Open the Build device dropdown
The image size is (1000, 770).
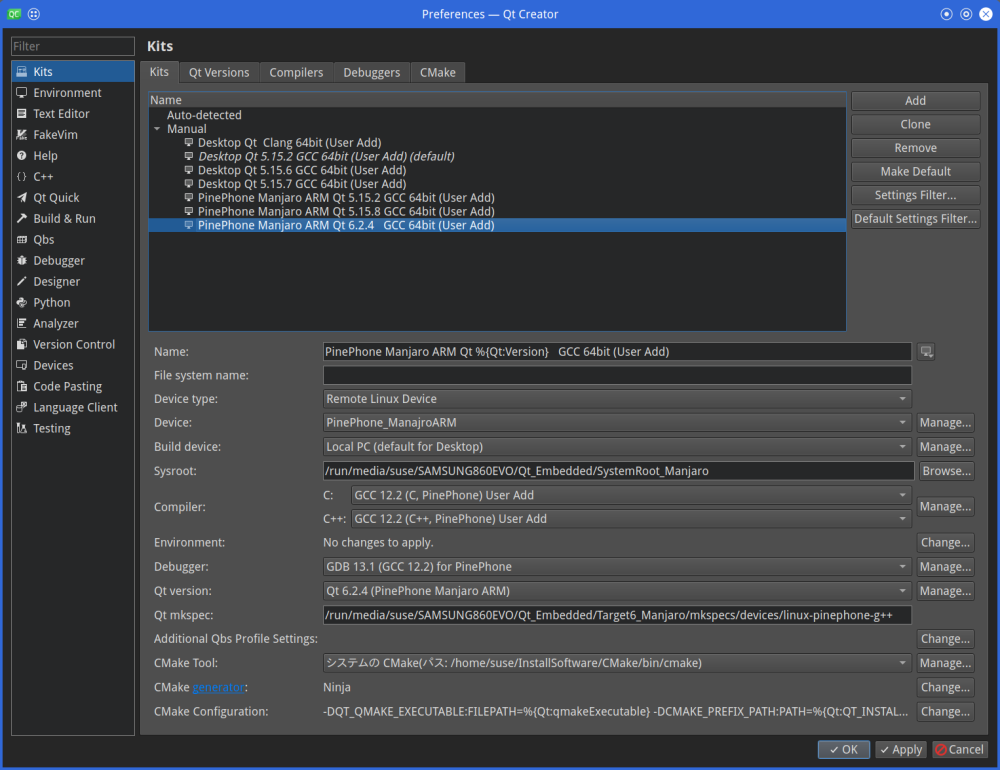tap(617, 447)
